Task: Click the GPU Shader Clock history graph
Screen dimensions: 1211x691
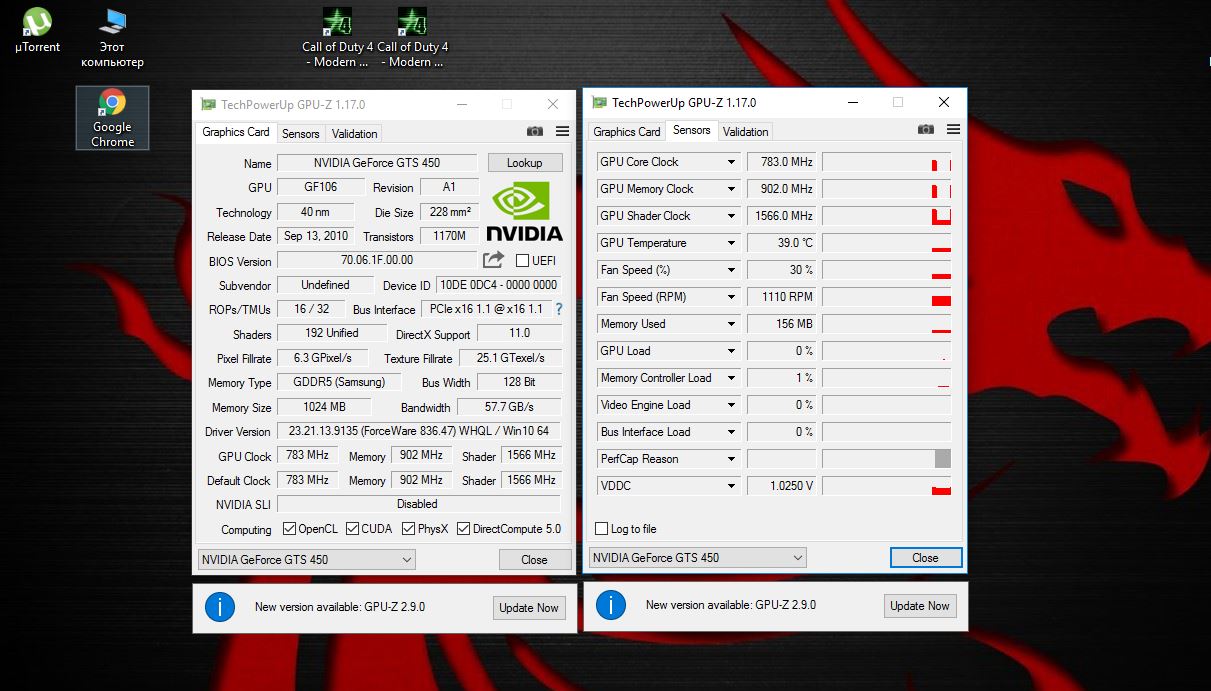Action: [x=886, y=216]
